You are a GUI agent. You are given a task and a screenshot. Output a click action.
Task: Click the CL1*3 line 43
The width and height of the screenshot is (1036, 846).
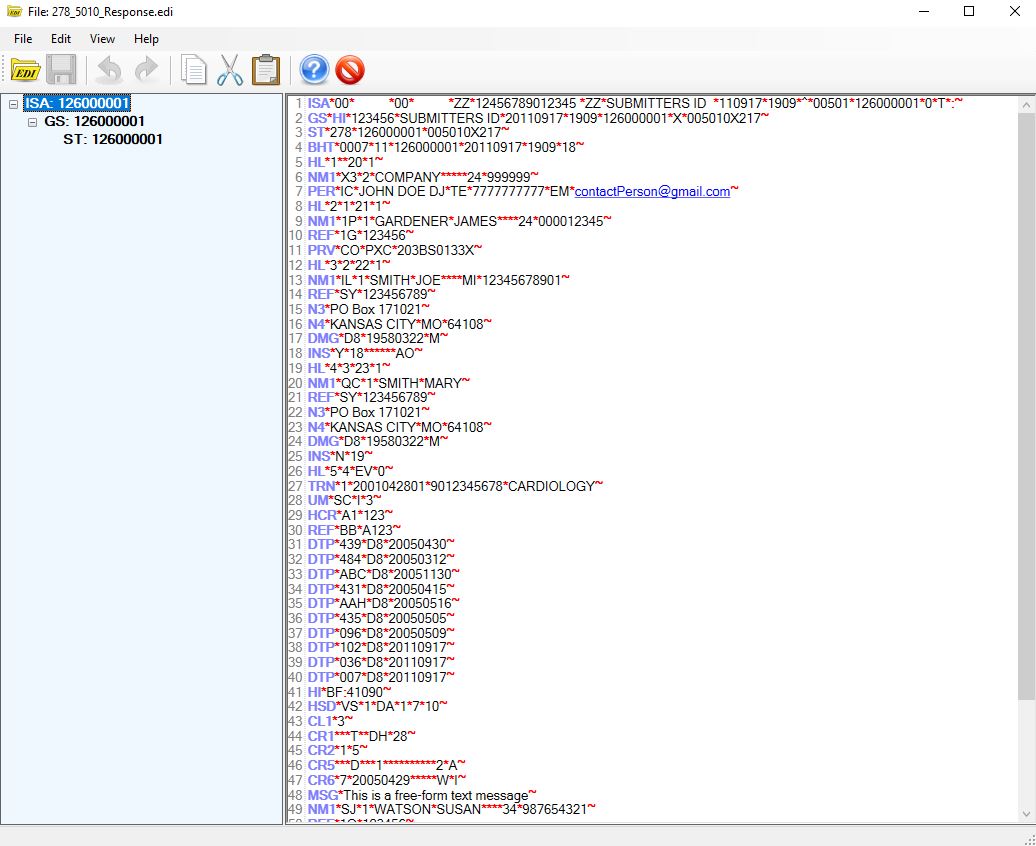click(330, 721)
